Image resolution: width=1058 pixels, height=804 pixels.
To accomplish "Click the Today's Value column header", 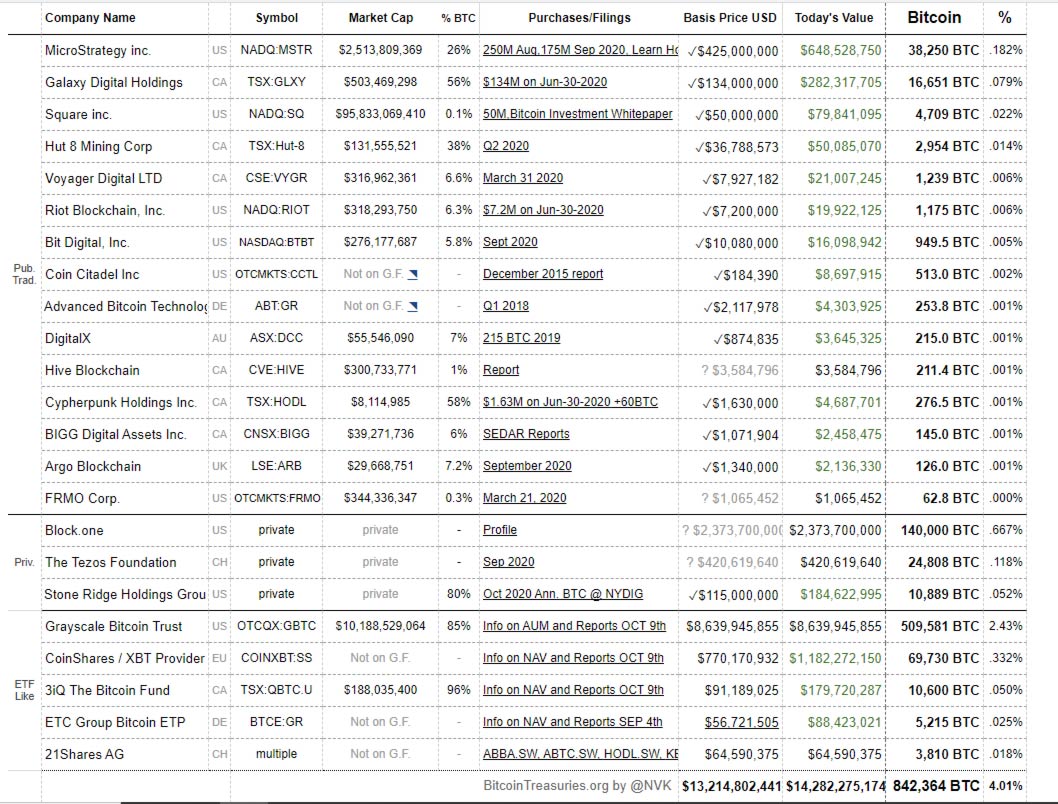I will (834, 18).
